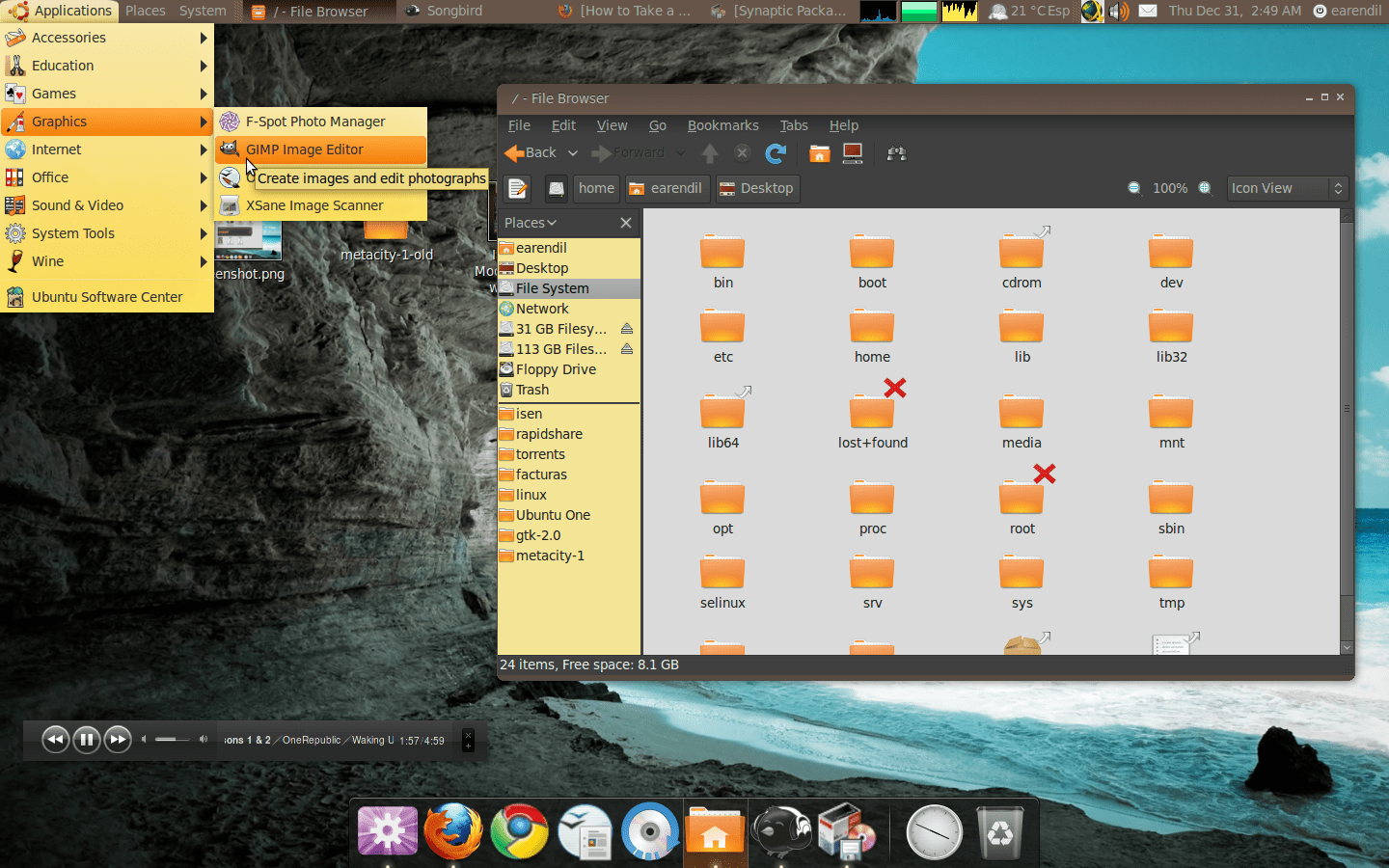Screen dimensions: 1389x868
Task: Click the Reload toolbar icon
Action: [775, 152]
